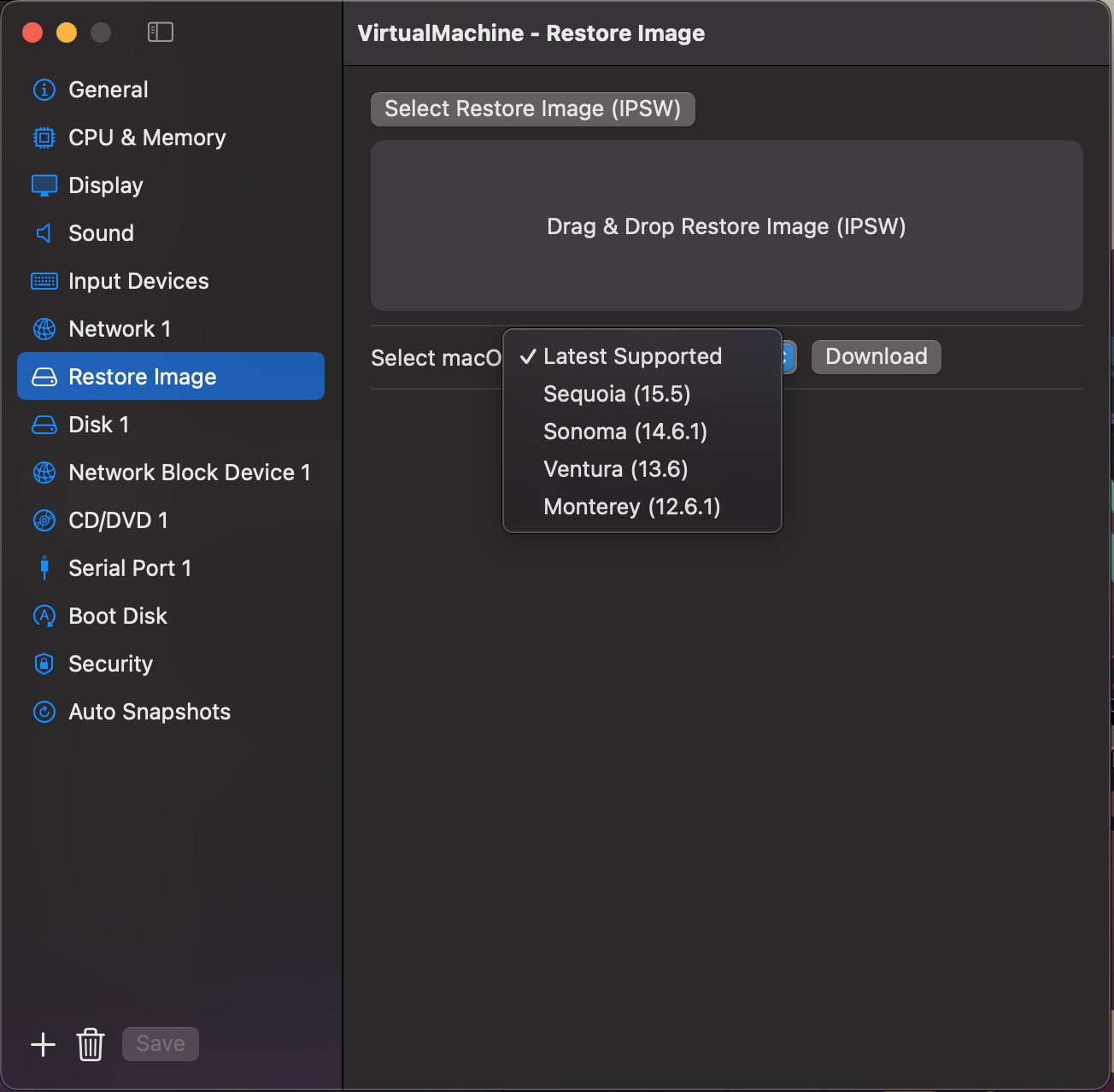Image resolution: width=1114 pixels, height=1092 pixels.
Task: Open Serial Port 1 label
Action: point(130,568)
